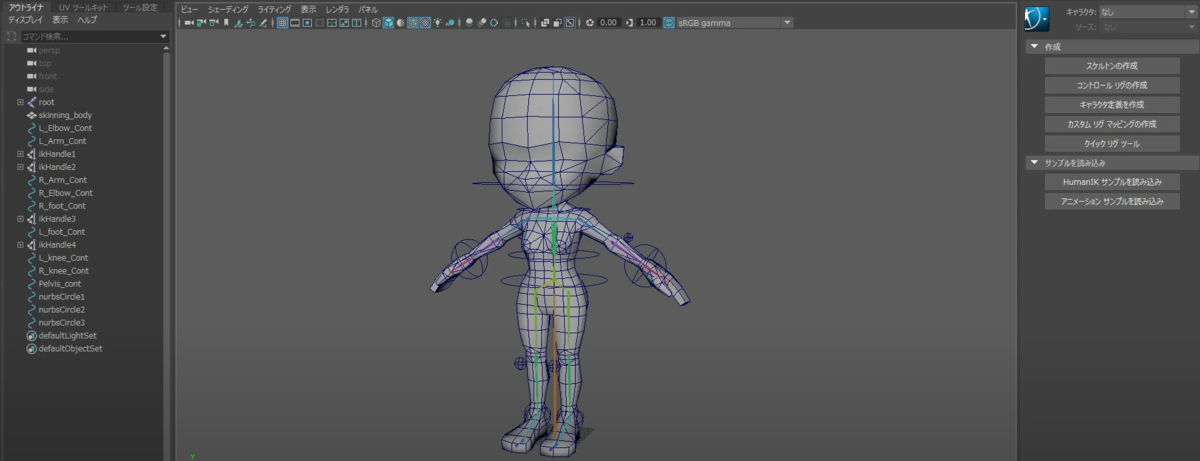Toggle the grid display in viewport toolbar
Image resolution: width=1200 pixels, height=461 pixels.
282,22
